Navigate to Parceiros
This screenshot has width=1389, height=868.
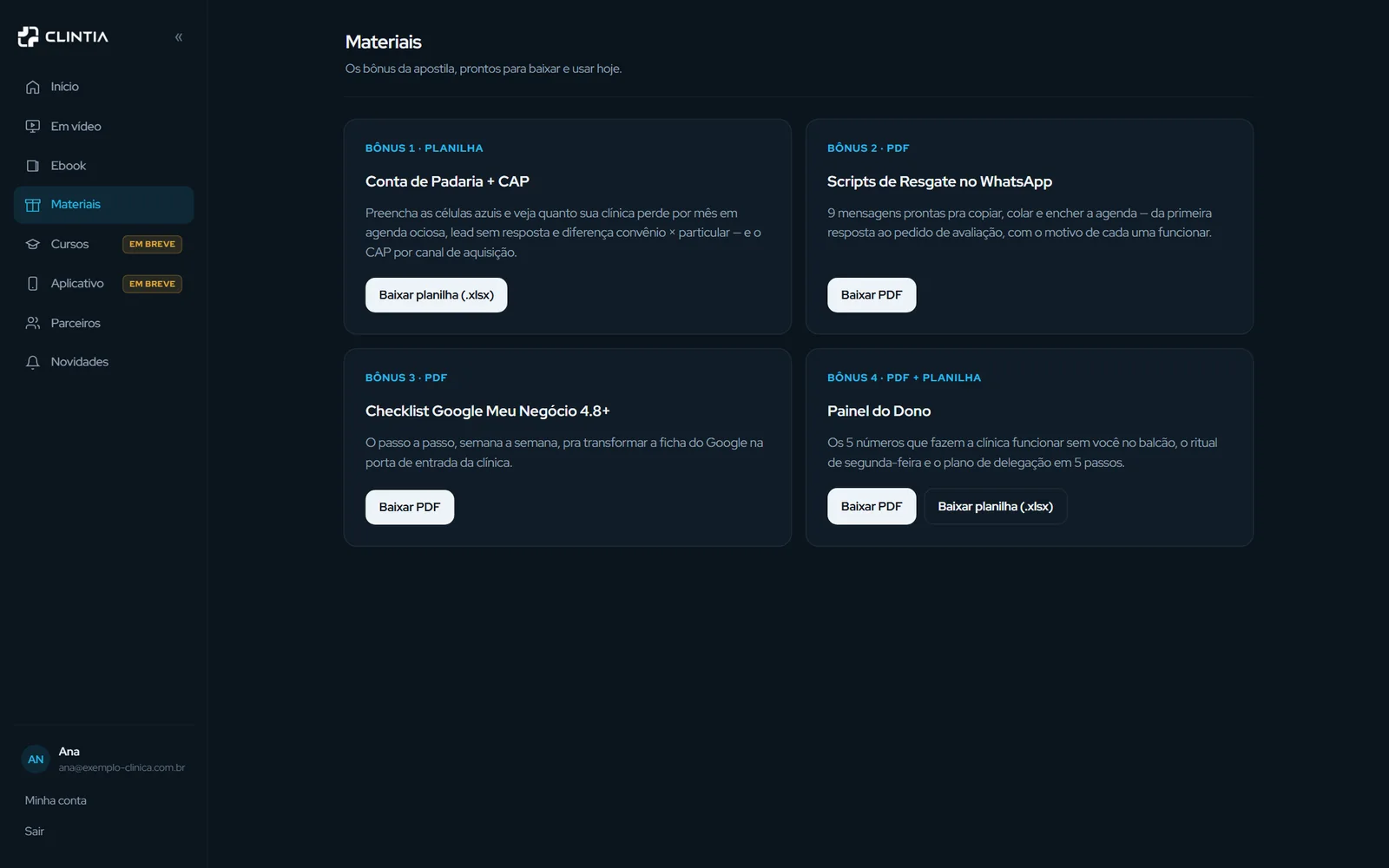[x=103, y=323]
